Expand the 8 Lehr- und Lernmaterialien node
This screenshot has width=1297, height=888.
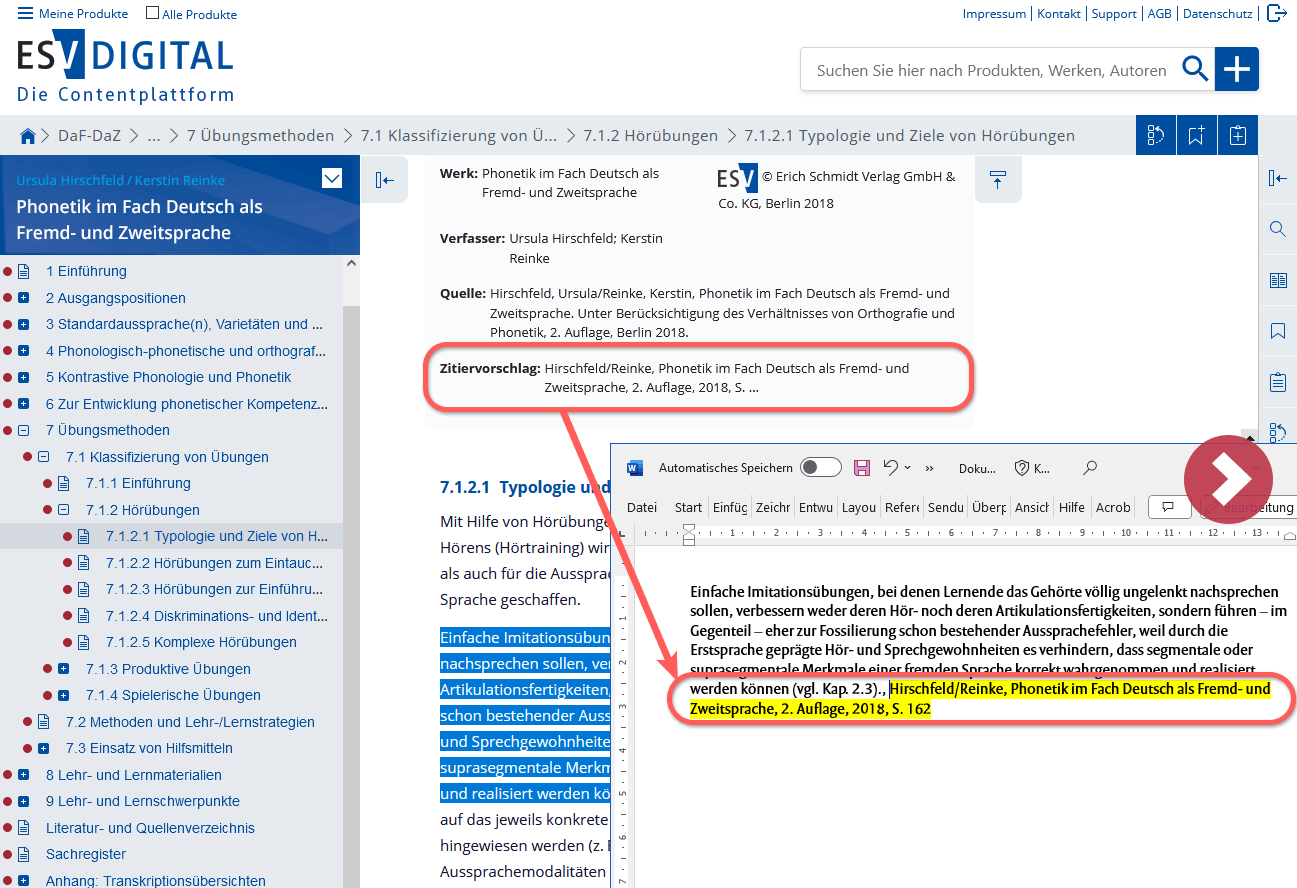click(24, 775)
